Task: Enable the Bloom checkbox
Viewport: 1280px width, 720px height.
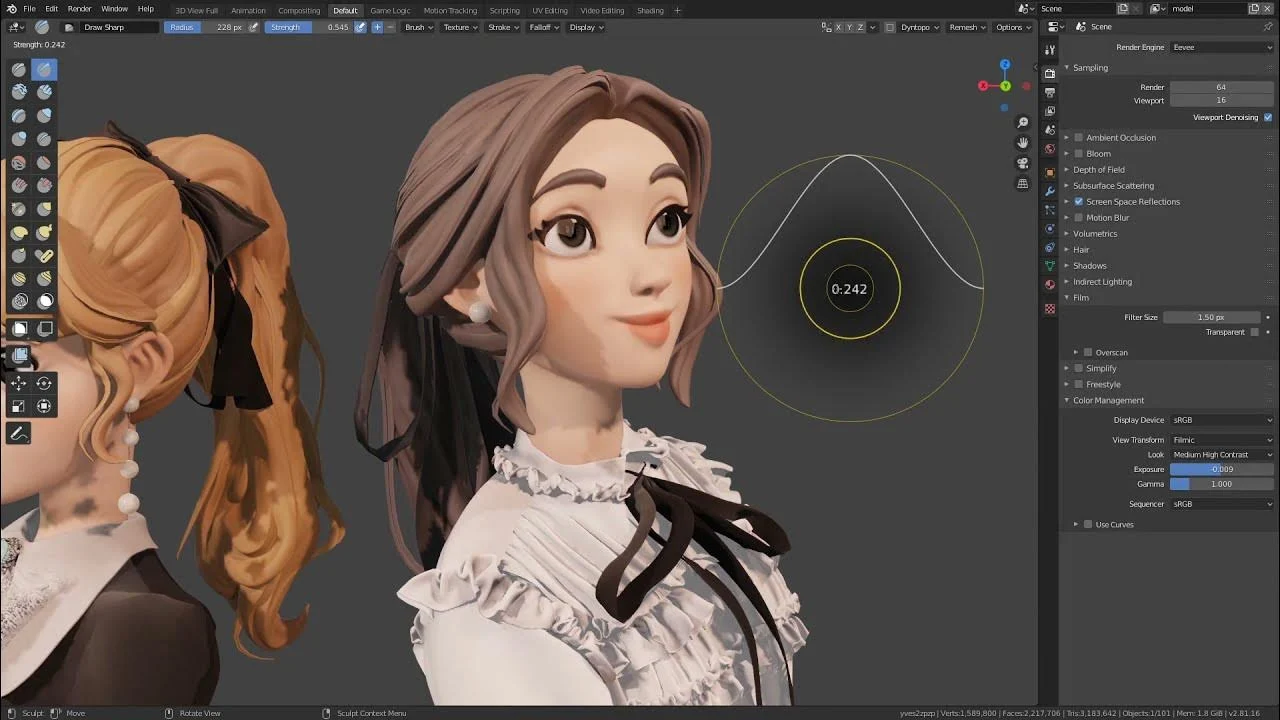Action: (1078, 154)
